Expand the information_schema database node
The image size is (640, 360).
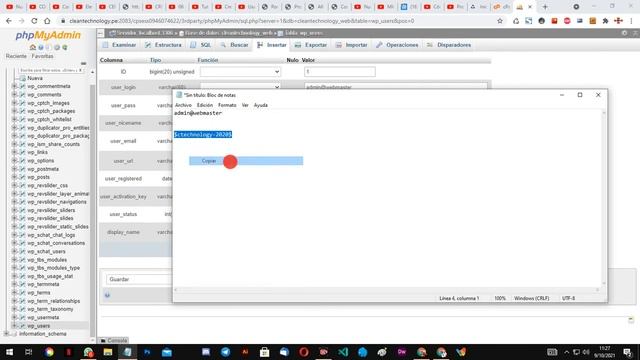pos(6,333)
